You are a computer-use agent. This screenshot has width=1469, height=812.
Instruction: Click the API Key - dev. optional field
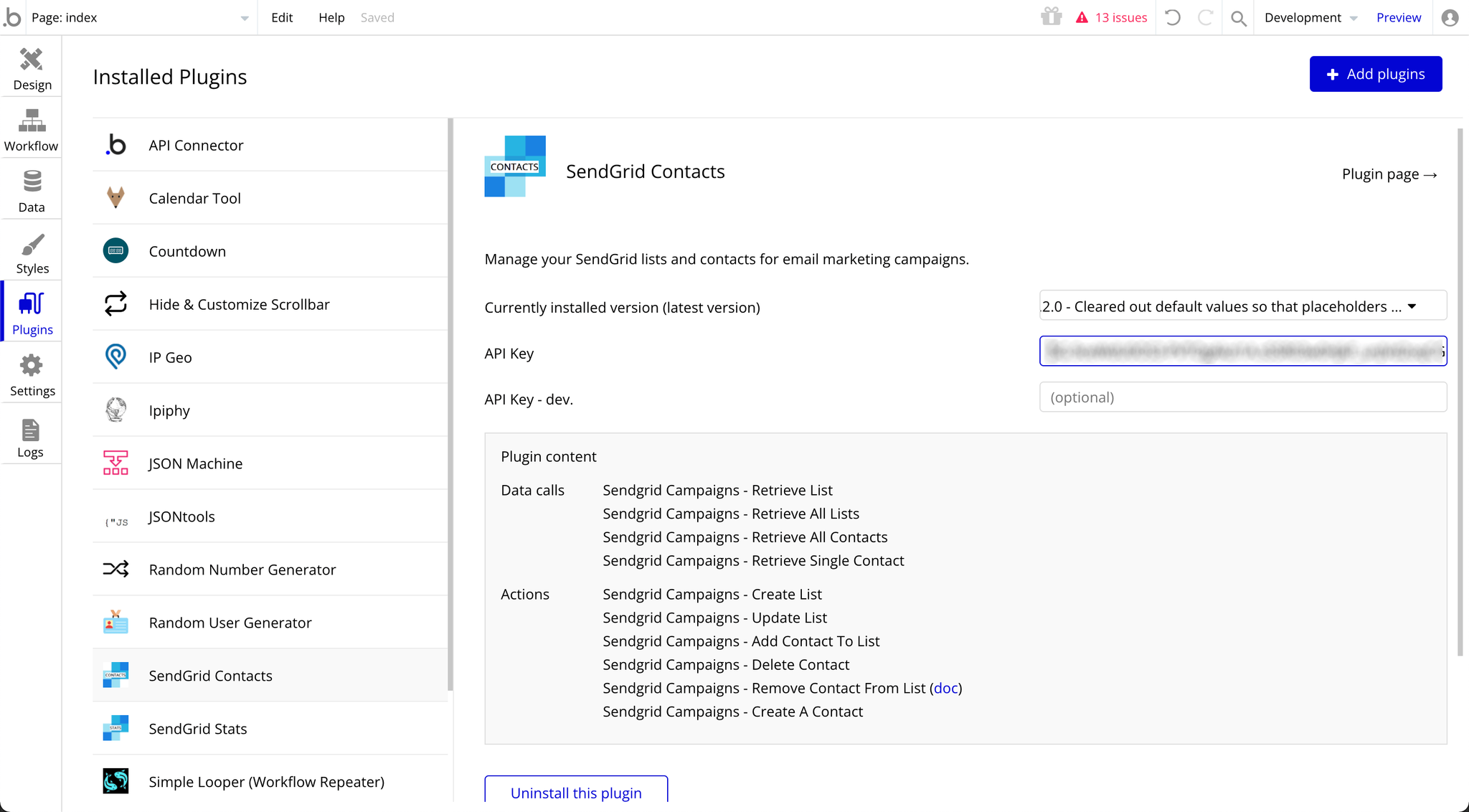(1242, 397)
